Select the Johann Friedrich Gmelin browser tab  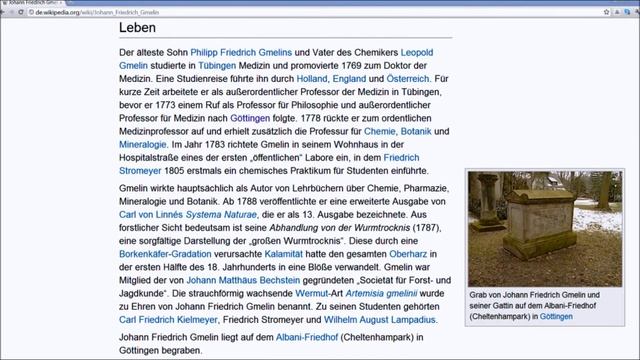[x=33, y=2]
